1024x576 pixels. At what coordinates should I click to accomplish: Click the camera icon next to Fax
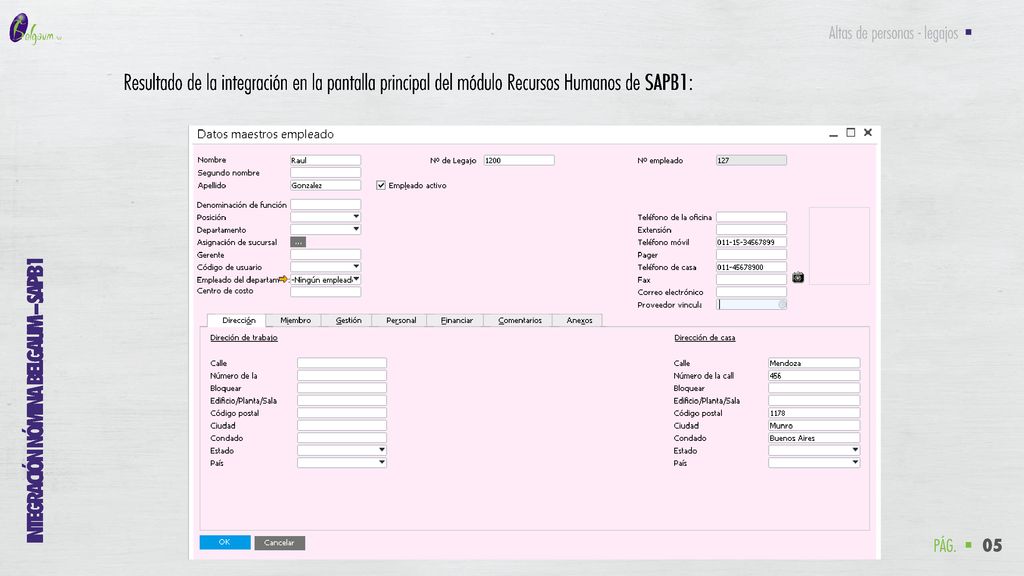798,278
